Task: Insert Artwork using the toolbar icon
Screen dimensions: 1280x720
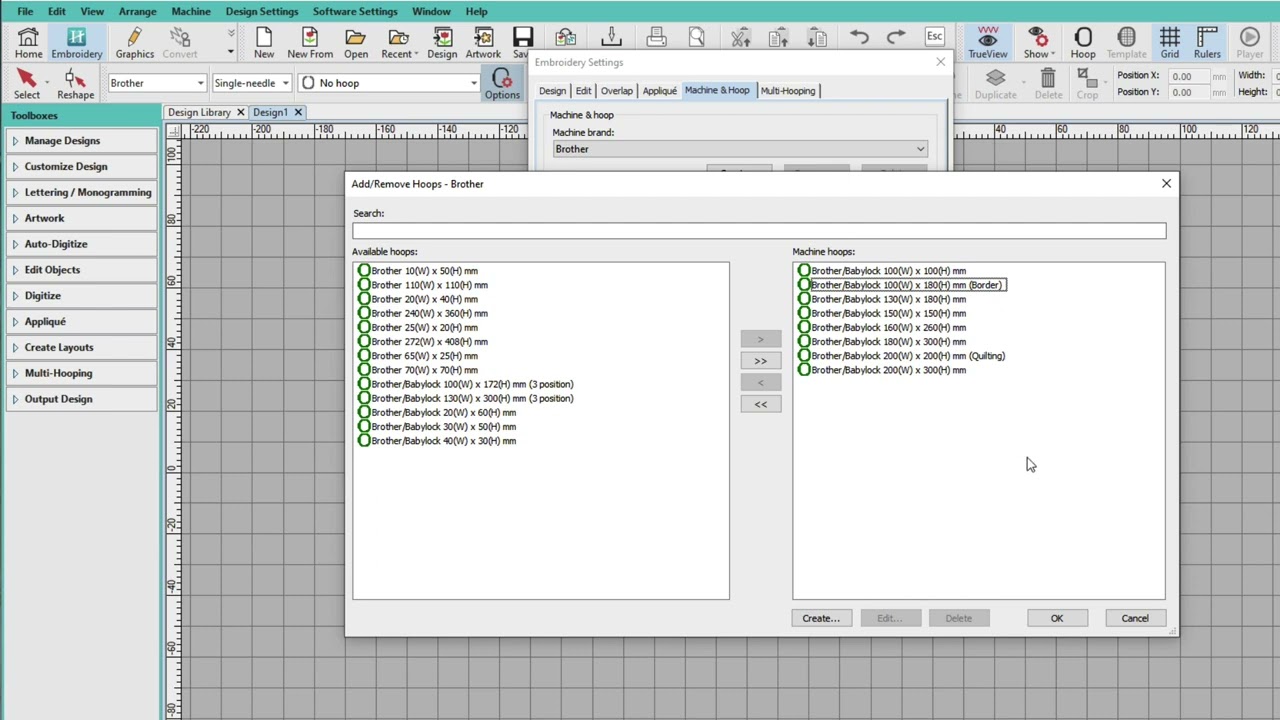Action: tap(483, 43)
